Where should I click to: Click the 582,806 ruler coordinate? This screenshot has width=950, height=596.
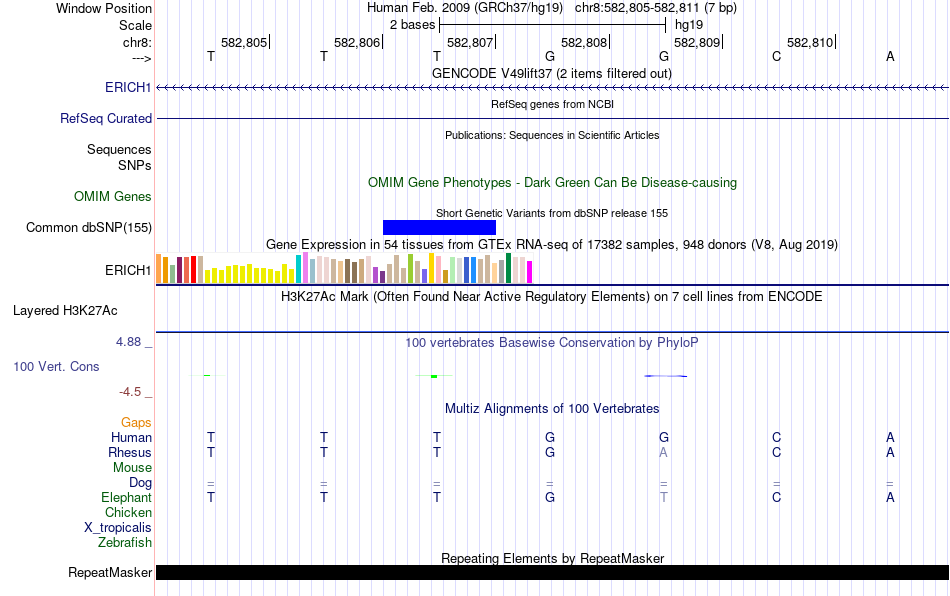point(357,42)
